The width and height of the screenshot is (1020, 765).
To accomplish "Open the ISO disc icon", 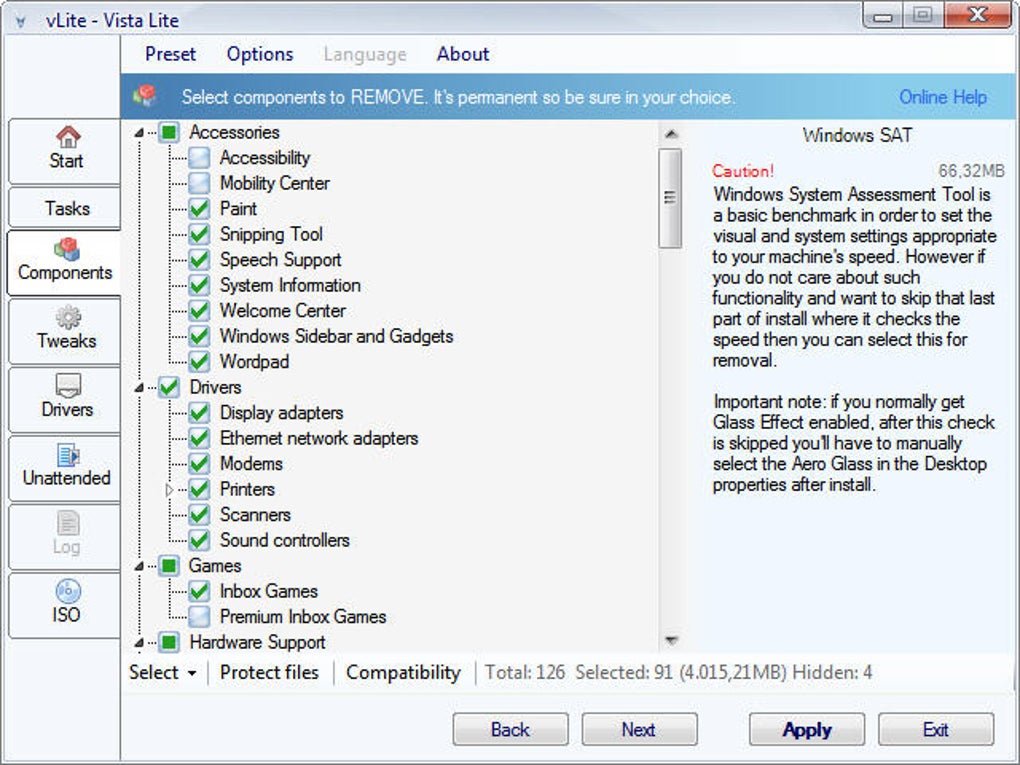I will click(x=68, y=591).
